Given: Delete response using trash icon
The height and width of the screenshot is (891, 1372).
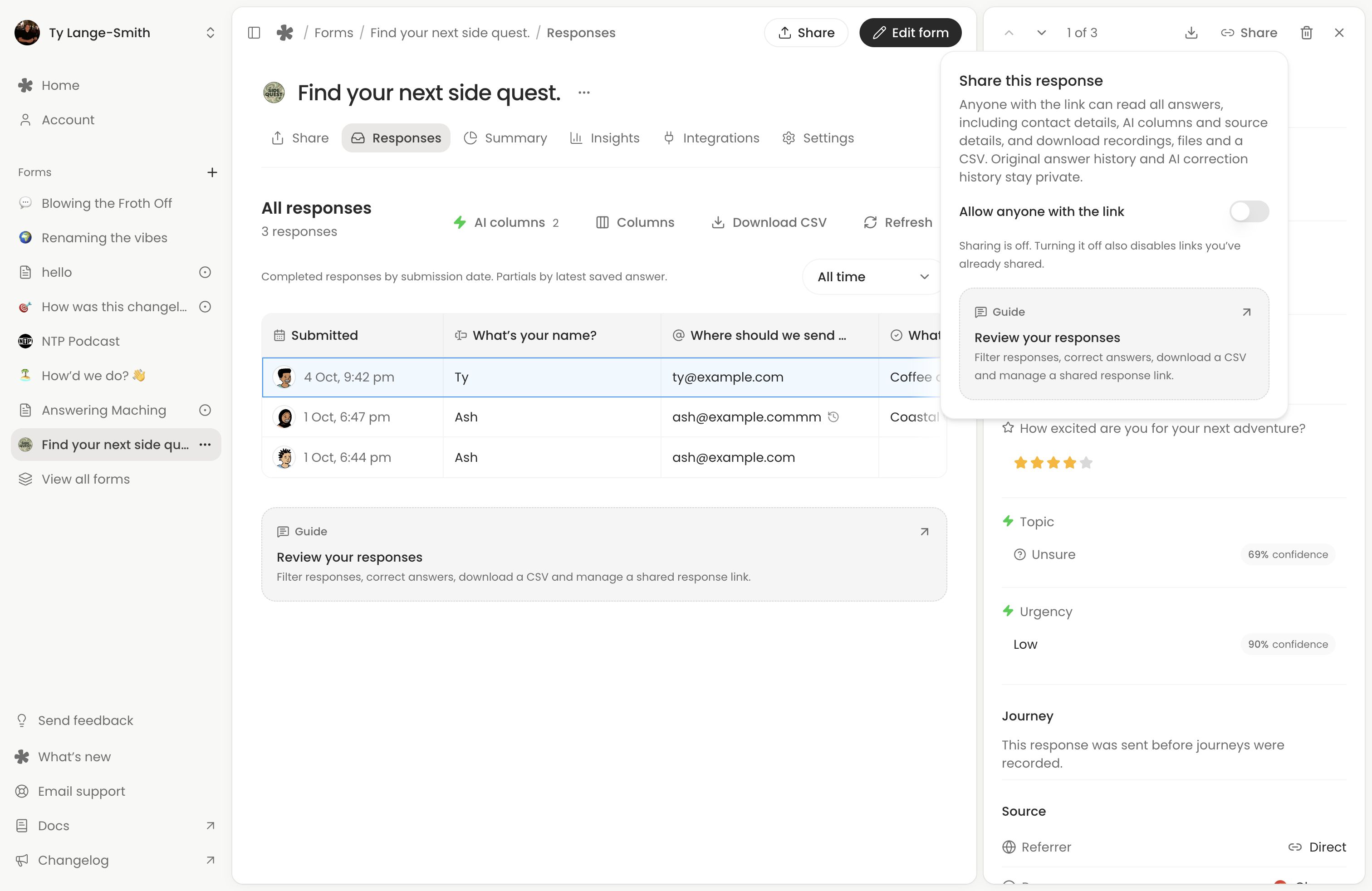Looking at the screenshot, I should coord(1306,33).
